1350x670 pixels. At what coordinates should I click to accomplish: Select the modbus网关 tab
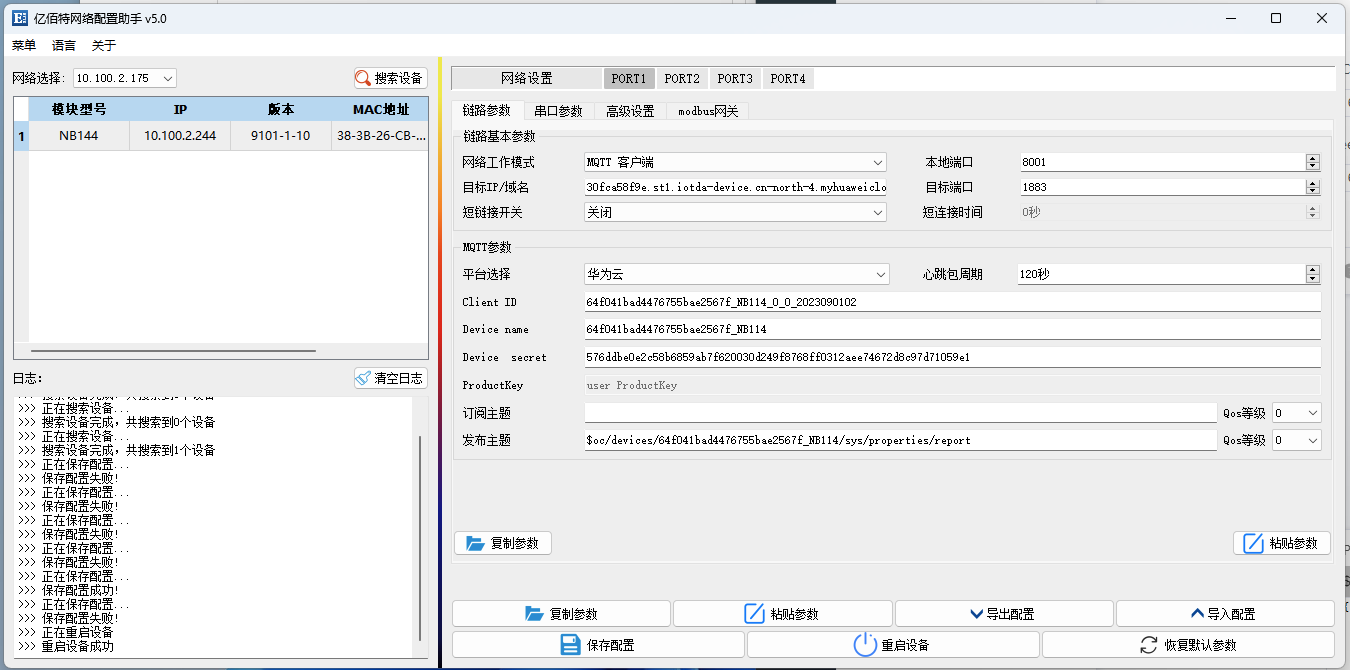tap(708, 111)
